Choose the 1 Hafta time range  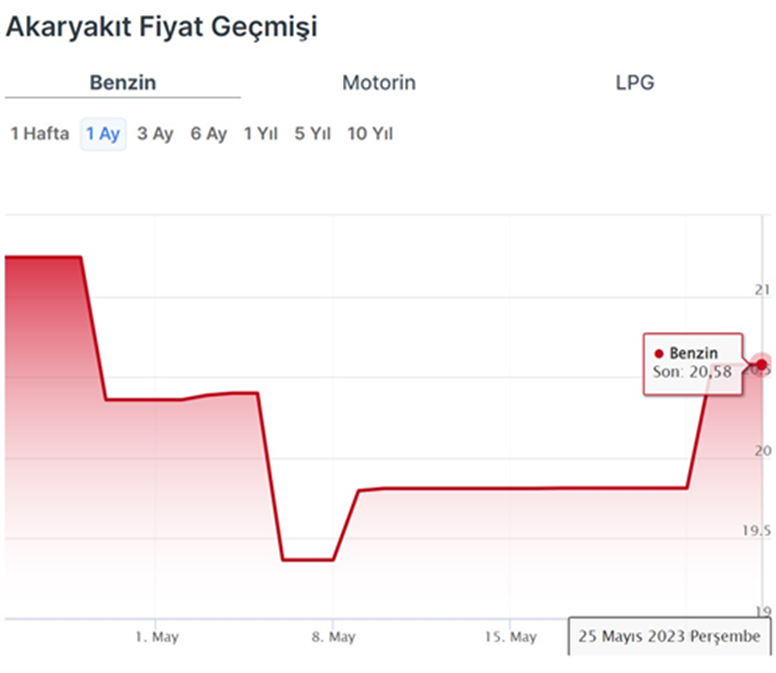tap(40, 134)
